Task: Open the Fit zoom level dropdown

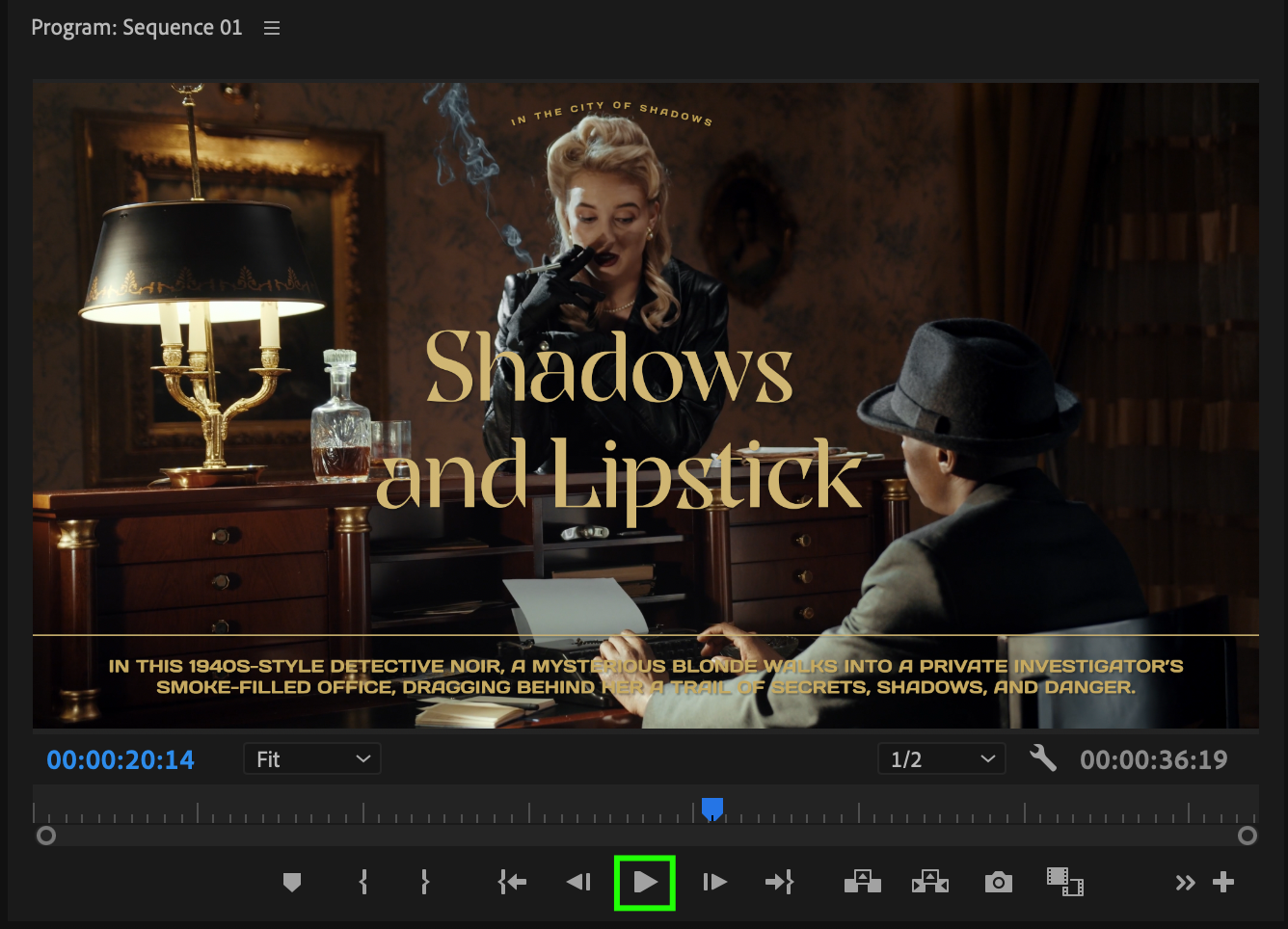Action: [311, 759]
